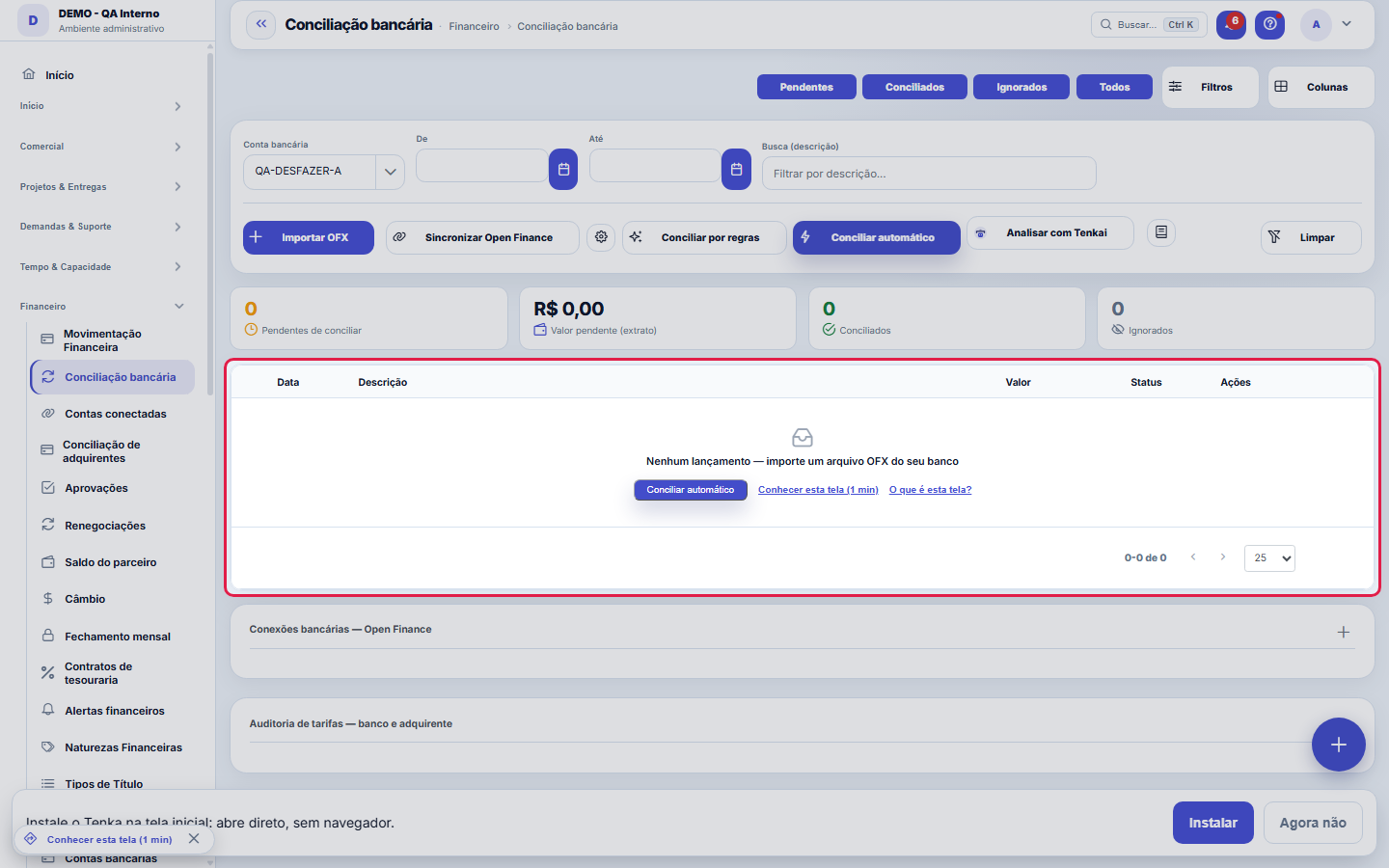The width and height of the screenshot is (1389, 868).
Task: Collapse sidebar with double-chevron icon
Action: tap(260, 24)
